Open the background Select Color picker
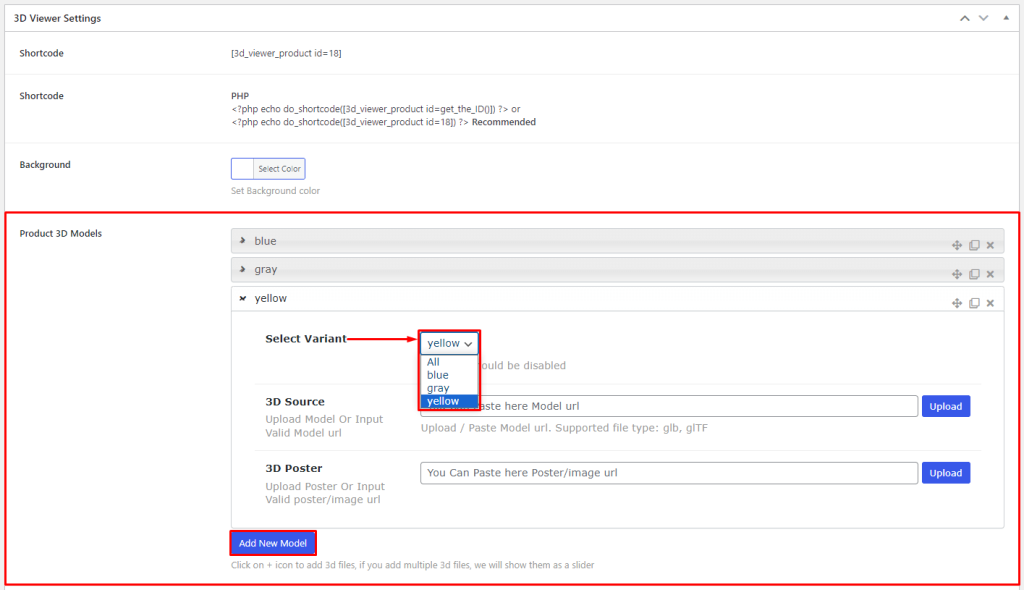This screenshot has height=590, width=1024. click(x=267, y=169)
